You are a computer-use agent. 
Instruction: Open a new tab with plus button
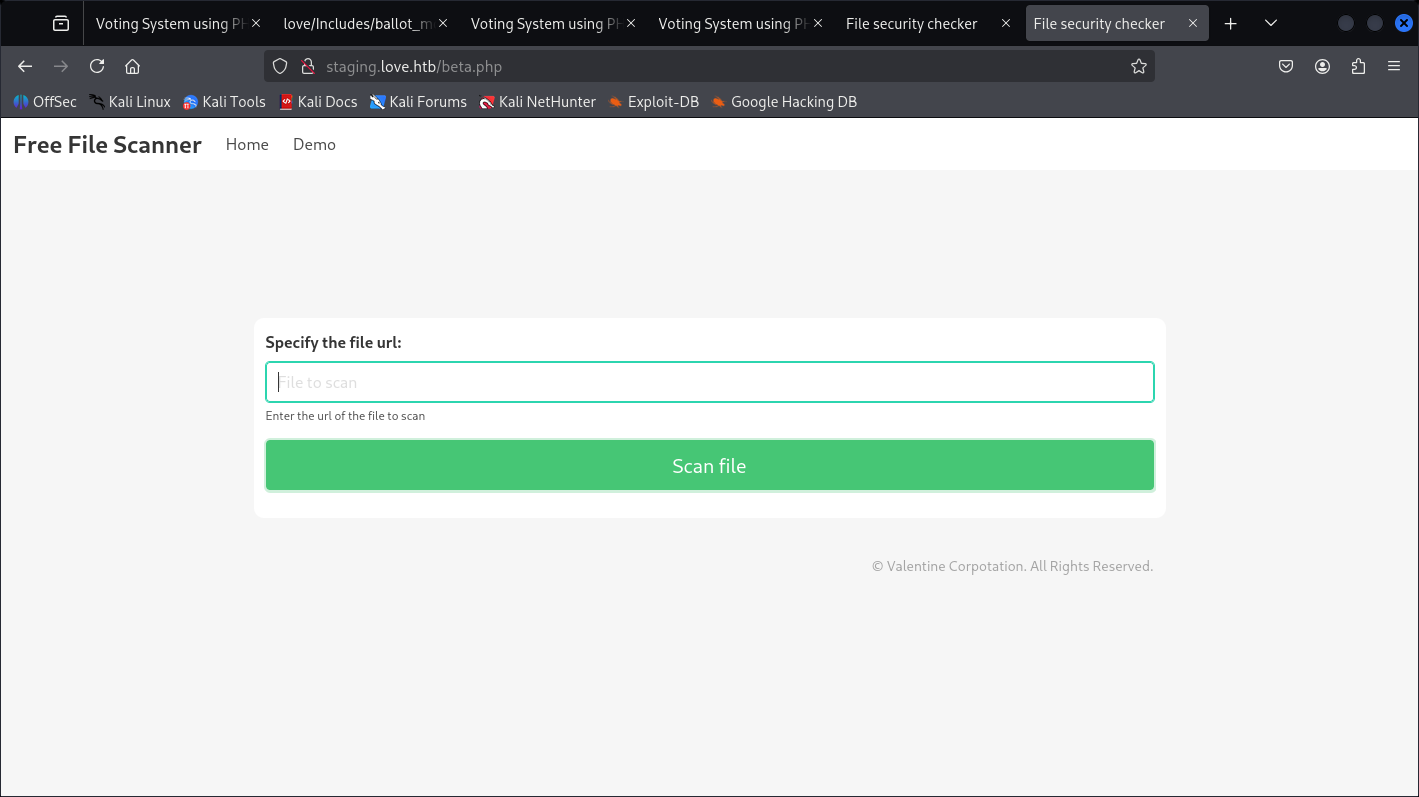click(1231, 23)
